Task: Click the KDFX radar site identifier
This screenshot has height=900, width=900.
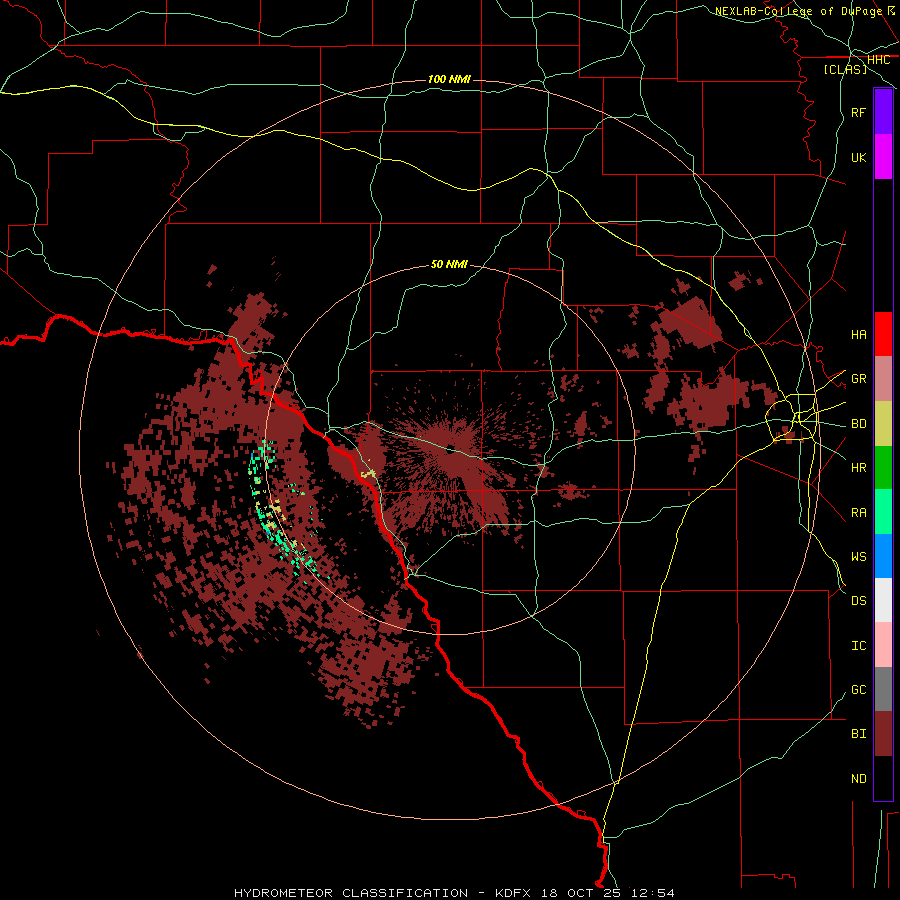Action: [x=513, y=893]
